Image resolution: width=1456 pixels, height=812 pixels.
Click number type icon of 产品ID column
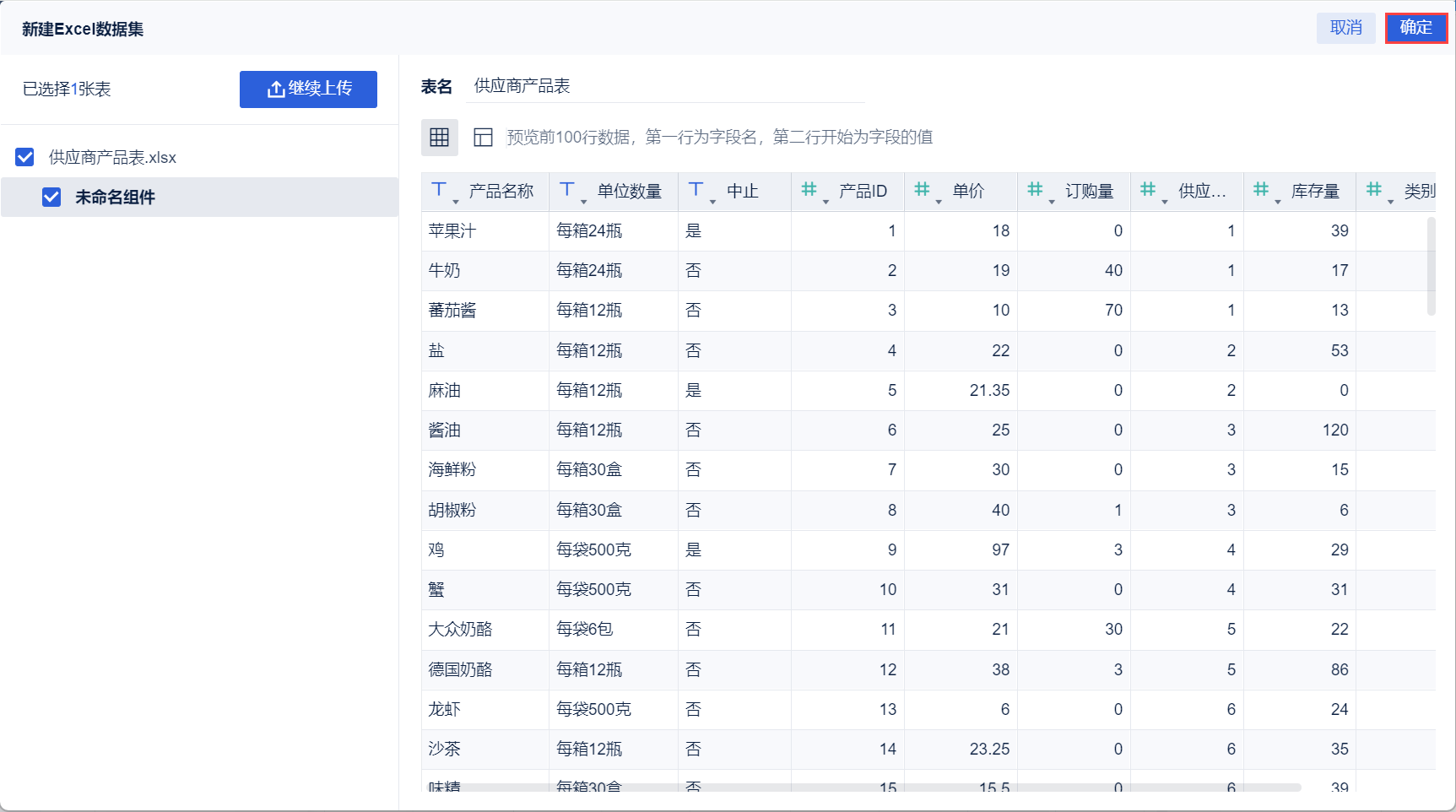(x=809, y=190)
